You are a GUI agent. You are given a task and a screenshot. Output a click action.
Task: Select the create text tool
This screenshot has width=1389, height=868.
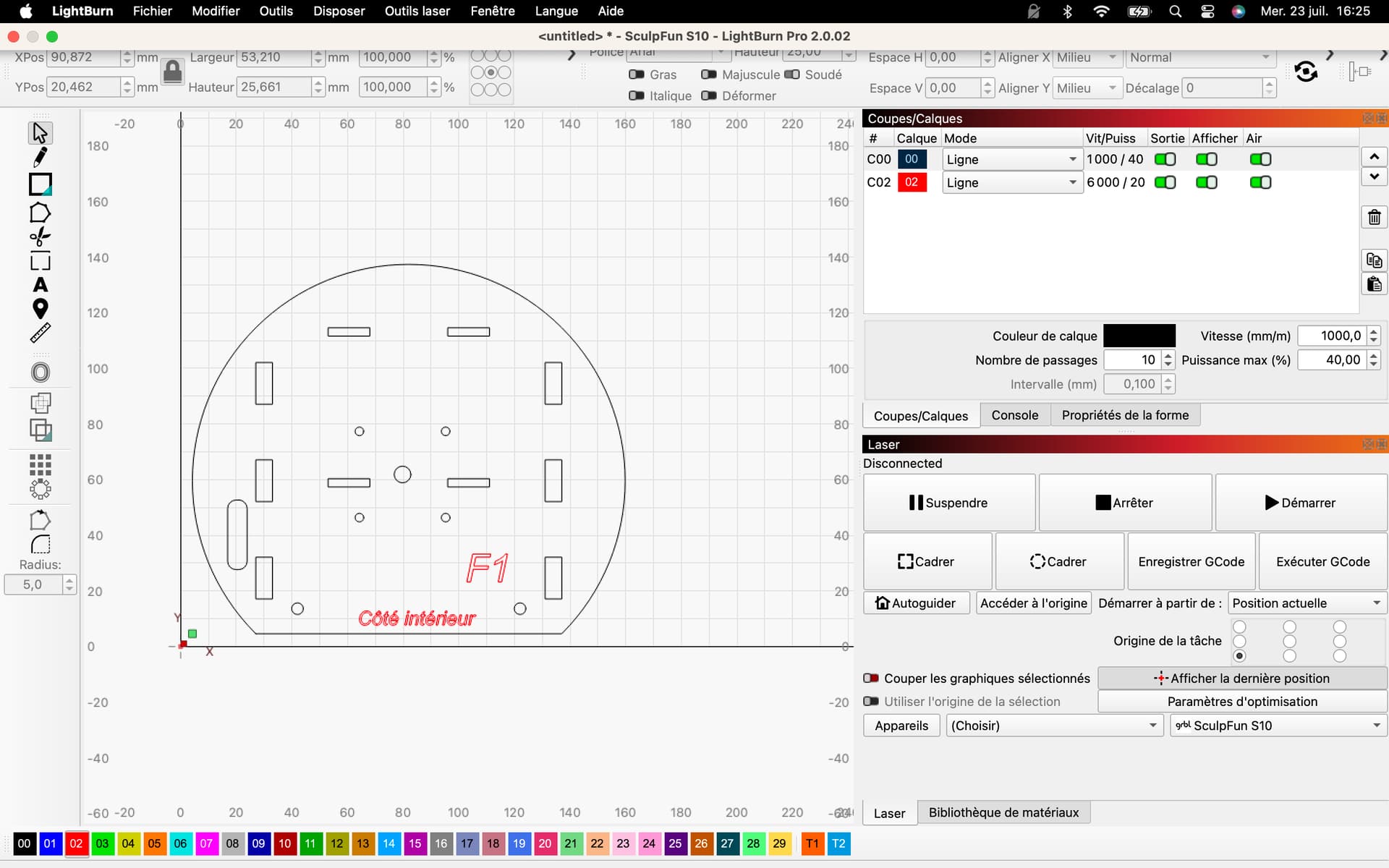pos(41,285)
